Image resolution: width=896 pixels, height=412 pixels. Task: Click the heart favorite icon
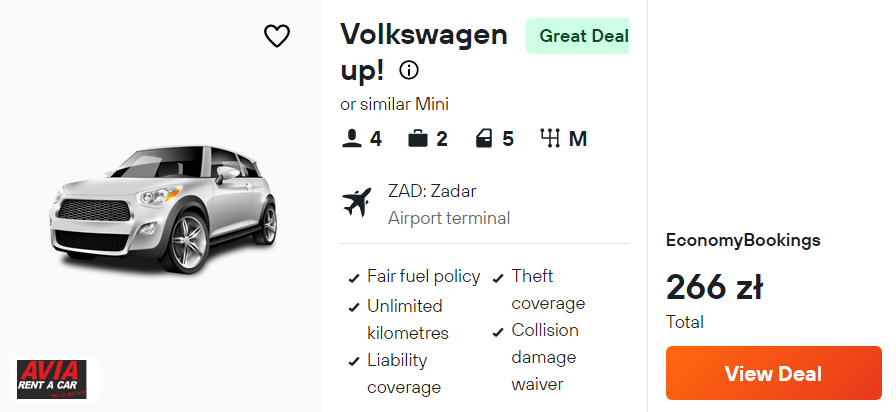[x=277, y=36]
